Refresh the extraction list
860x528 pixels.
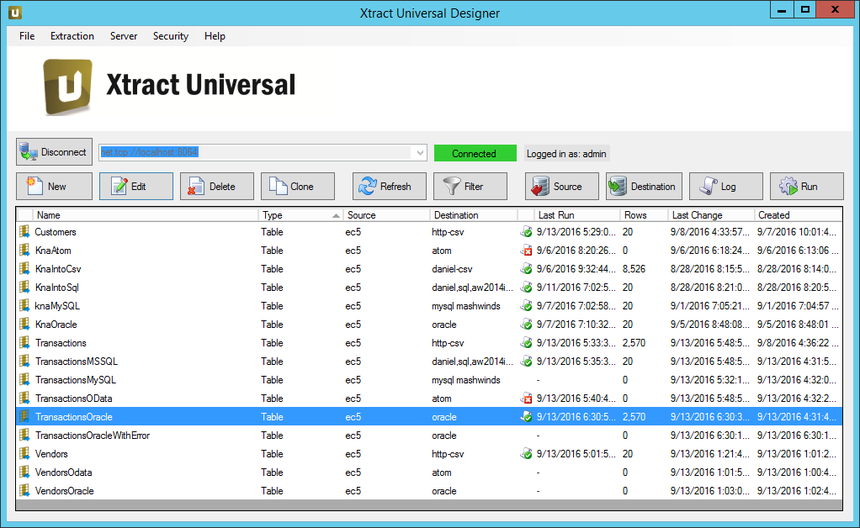coord(389,186)
